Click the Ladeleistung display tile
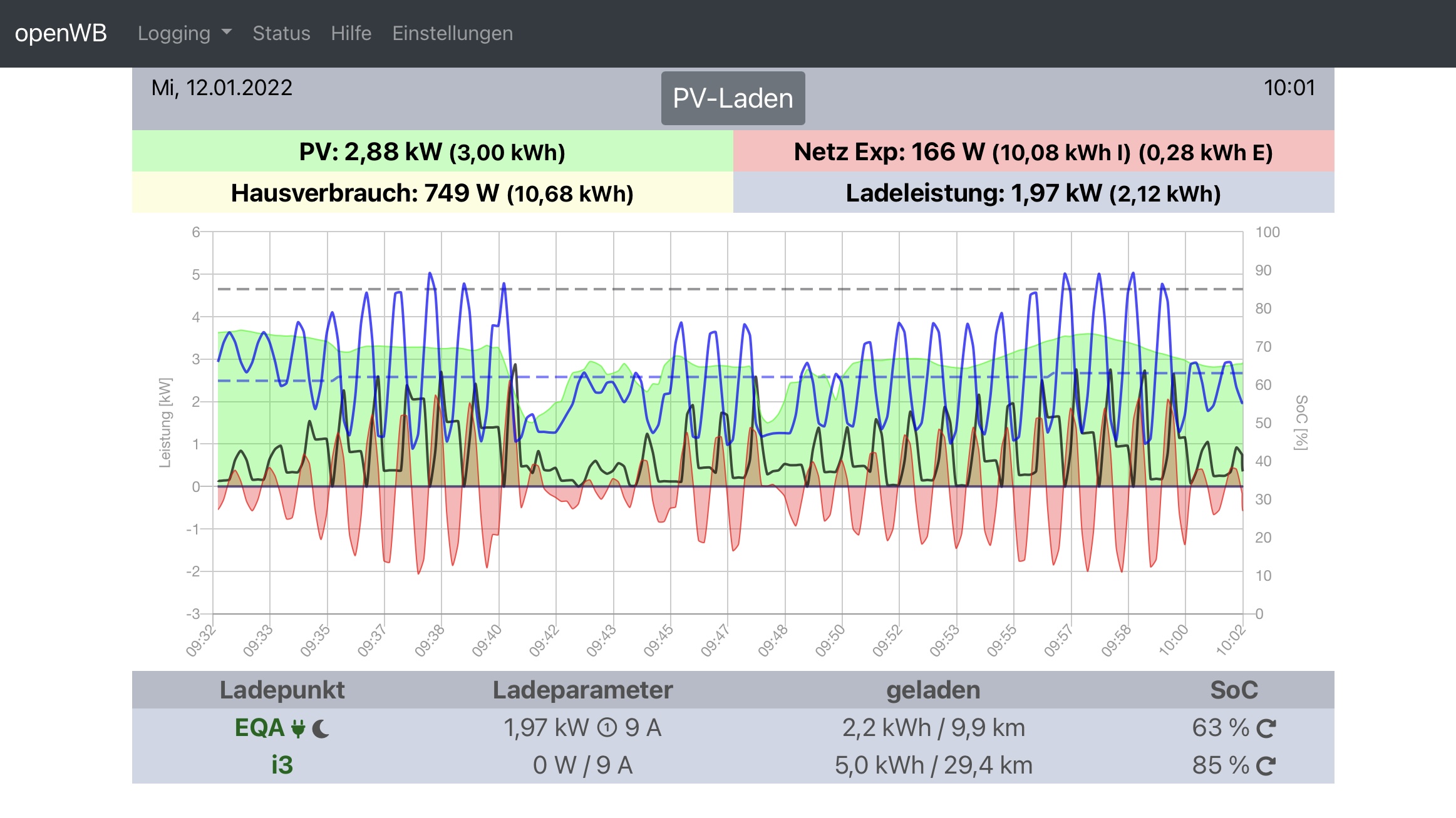1456x818 pixels. pyautogui.click(x=1033, y=193)
